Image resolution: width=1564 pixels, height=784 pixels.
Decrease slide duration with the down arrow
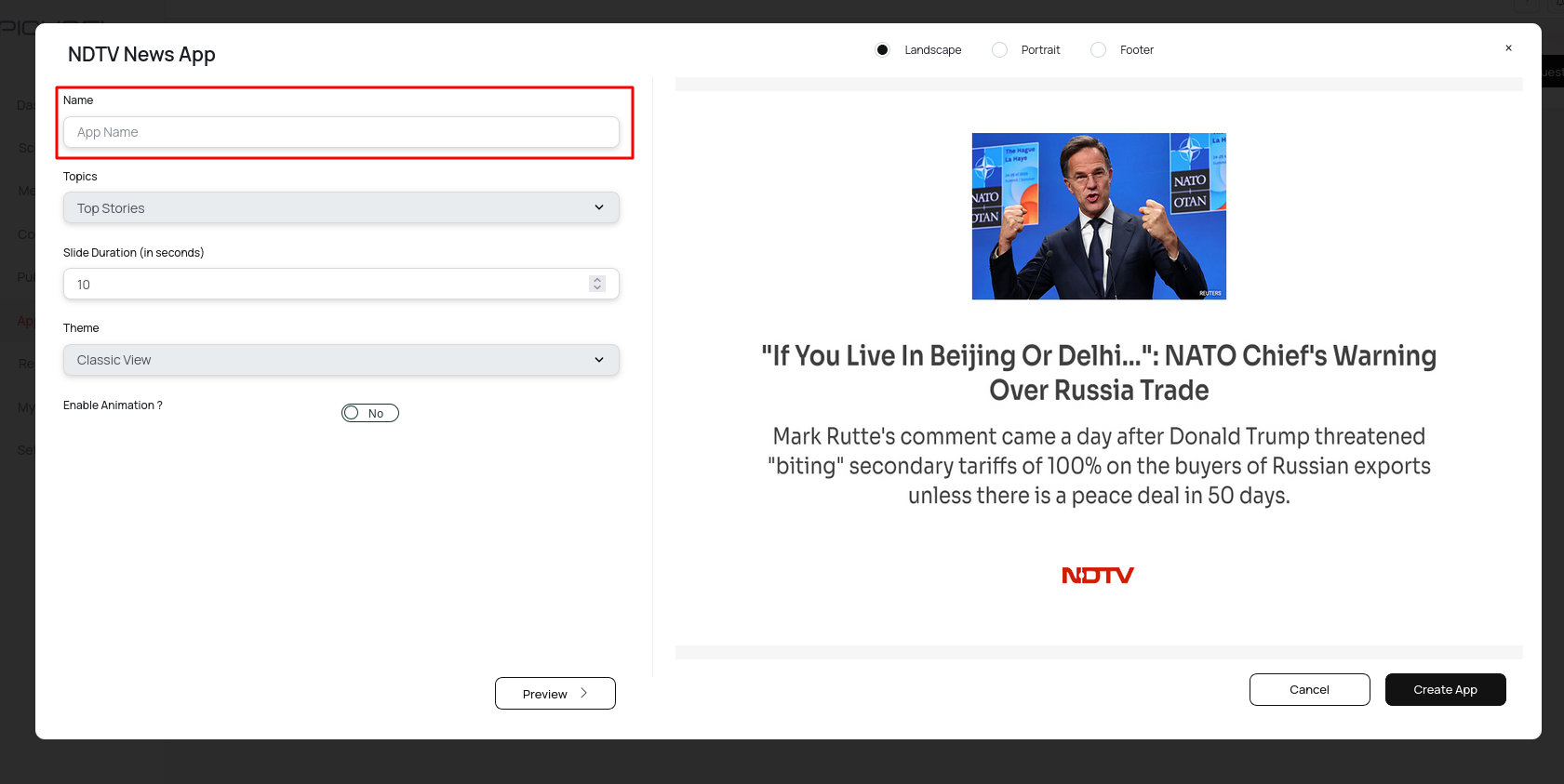pyautogui.click(x=597, y=288)
